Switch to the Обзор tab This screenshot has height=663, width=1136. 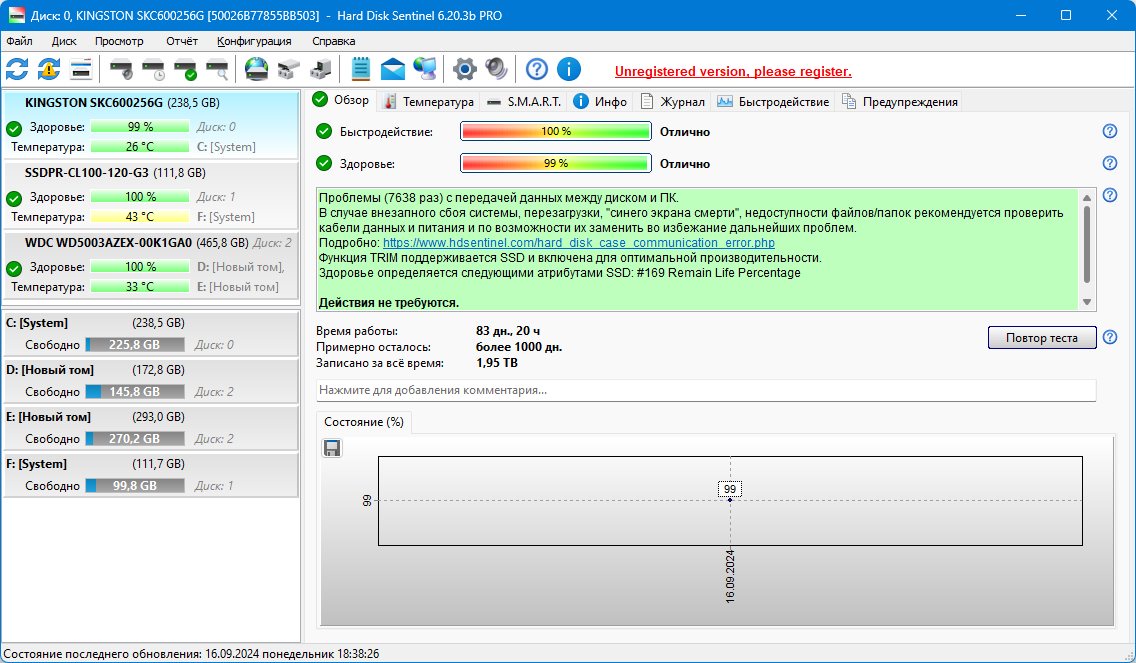pos(341,100)
